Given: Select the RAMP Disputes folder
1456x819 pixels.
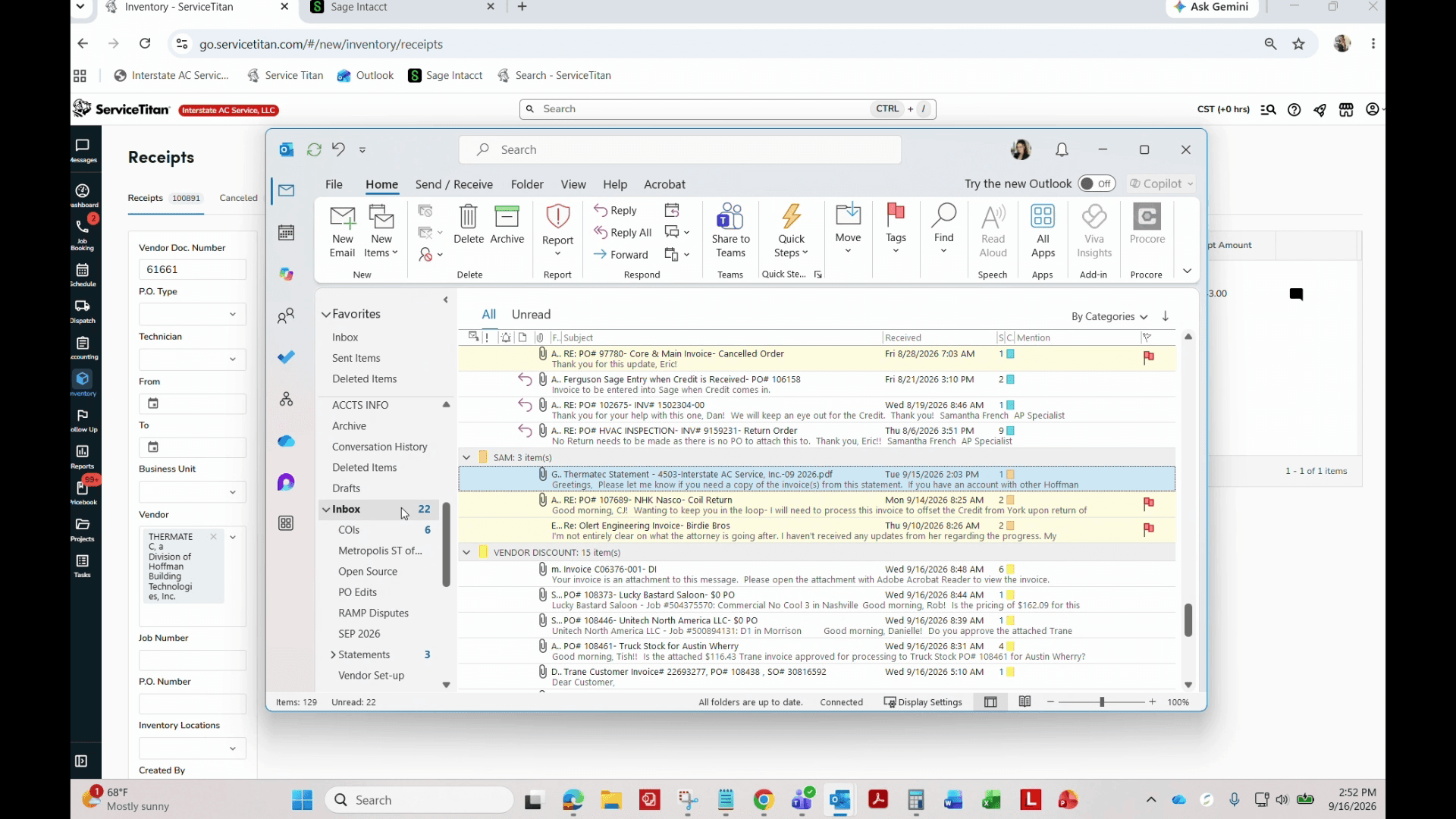Looking at the screenshot, I should (373, 613).
